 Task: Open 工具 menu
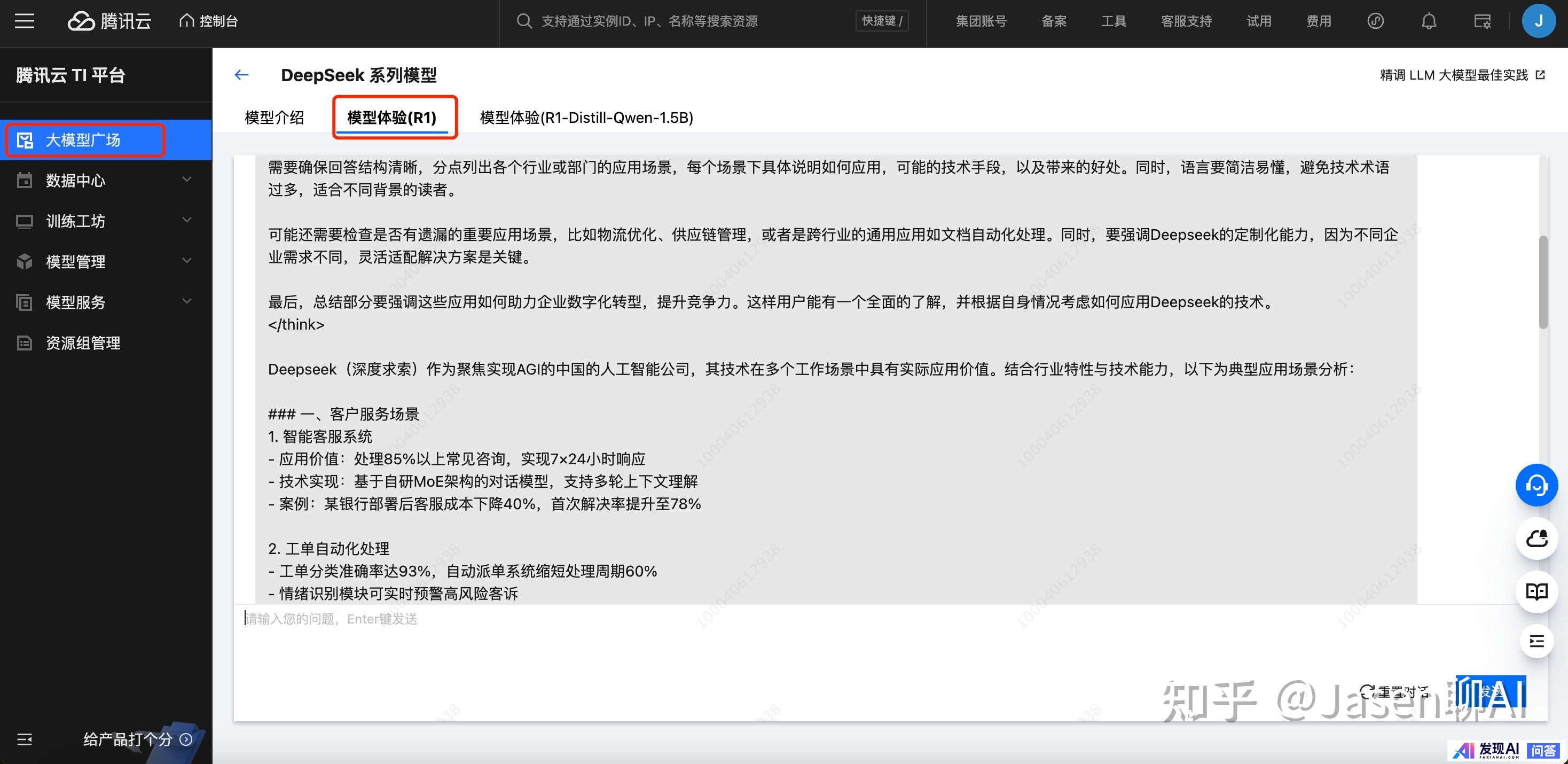1114,21
